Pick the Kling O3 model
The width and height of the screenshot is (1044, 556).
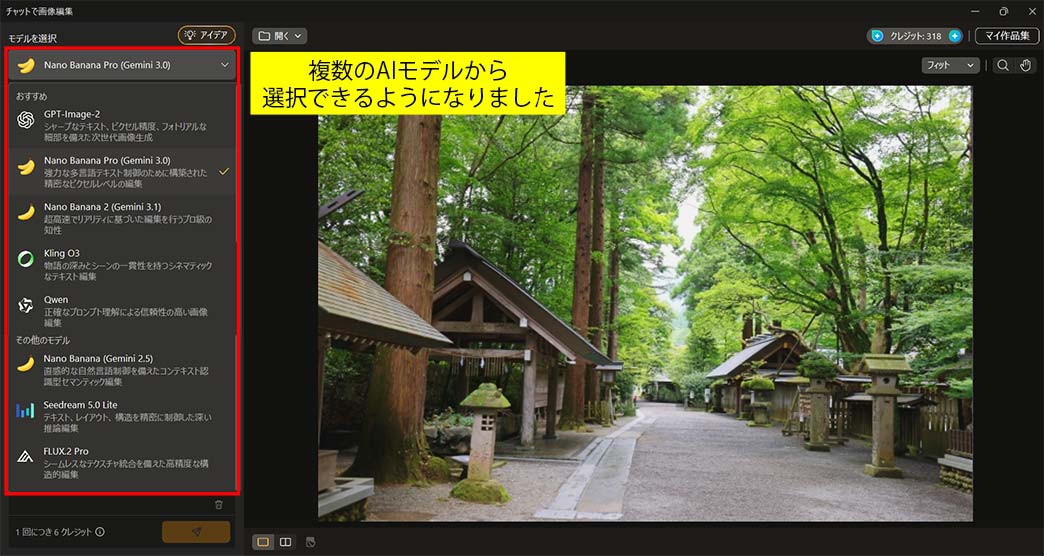coord(122,265)
